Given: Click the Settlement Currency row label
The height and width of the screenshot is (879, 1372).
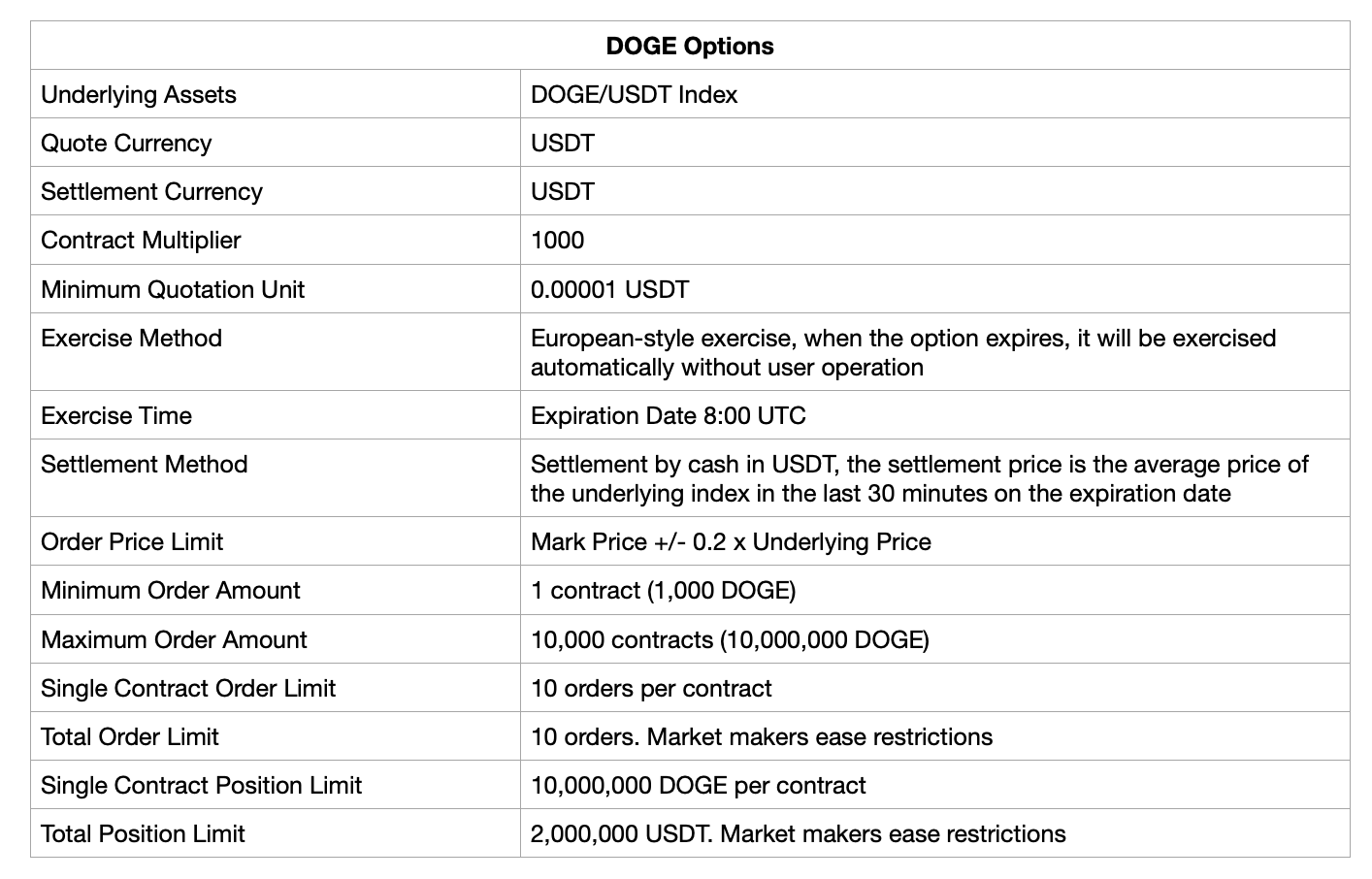Looking at the screenshot, I should point(151,192).
